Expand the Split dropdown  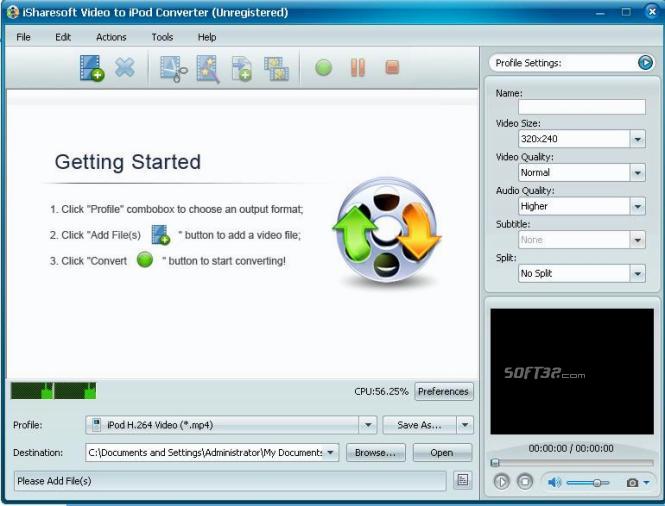pyautogui.click(x=637, y=274)
